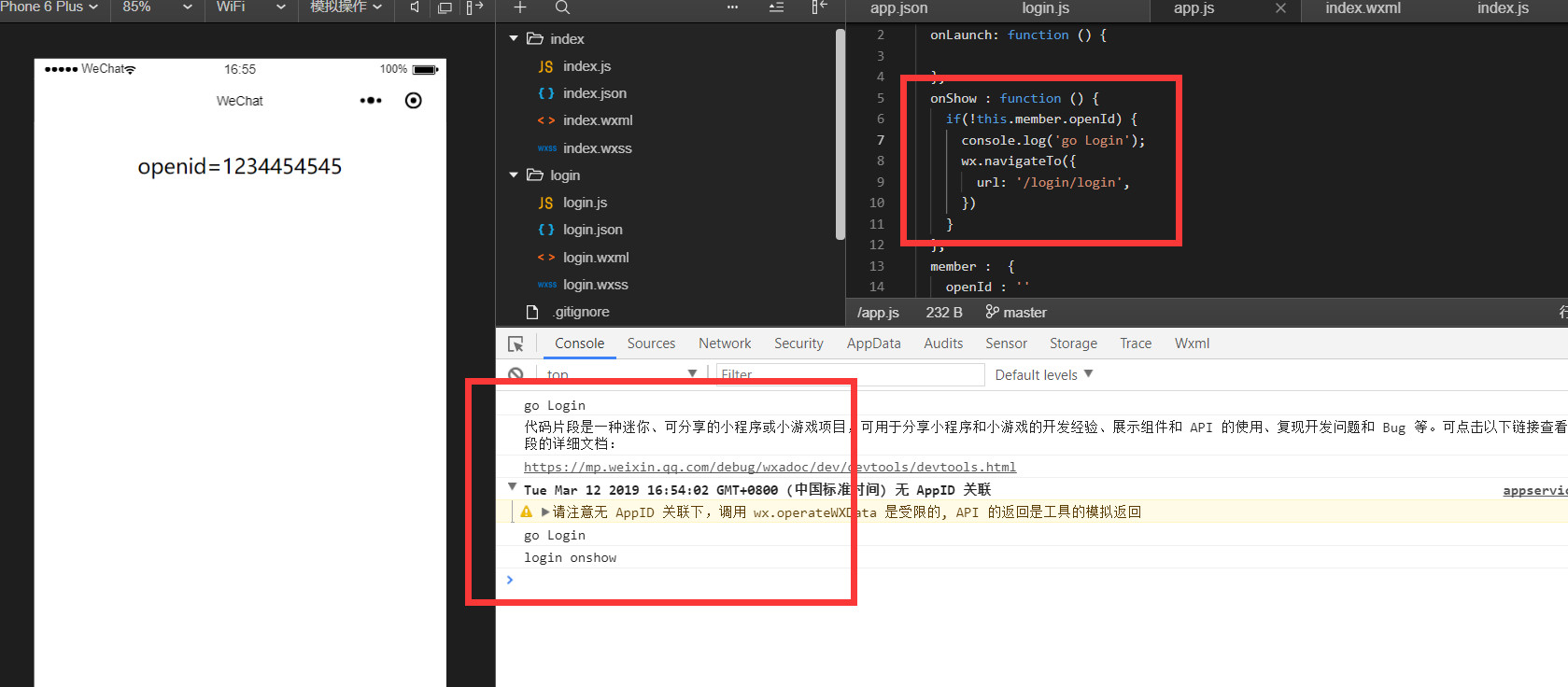Collapse the login folder

pos(514,175)
